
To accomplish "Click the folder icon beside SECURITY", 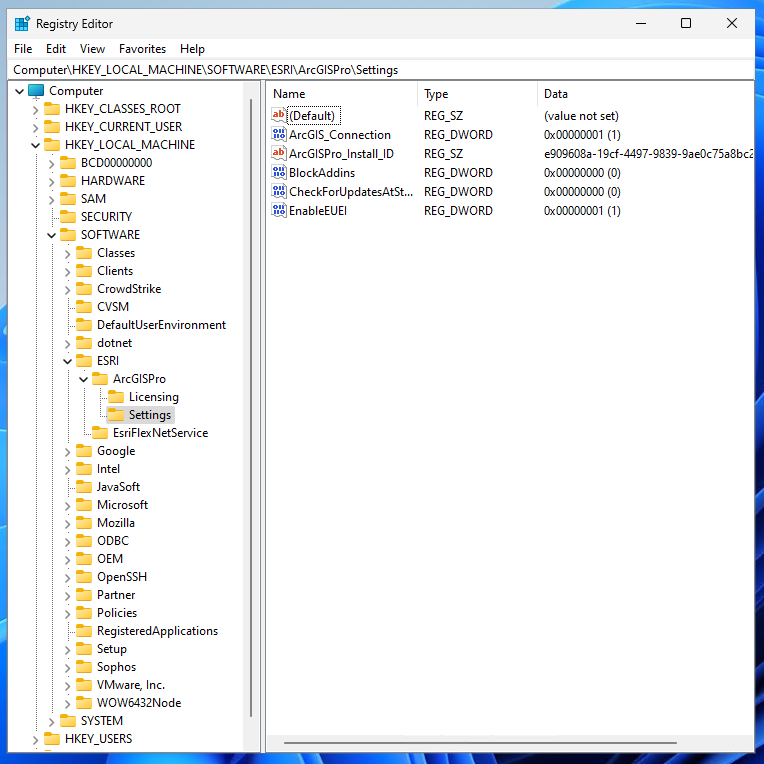I will point(68,217).
